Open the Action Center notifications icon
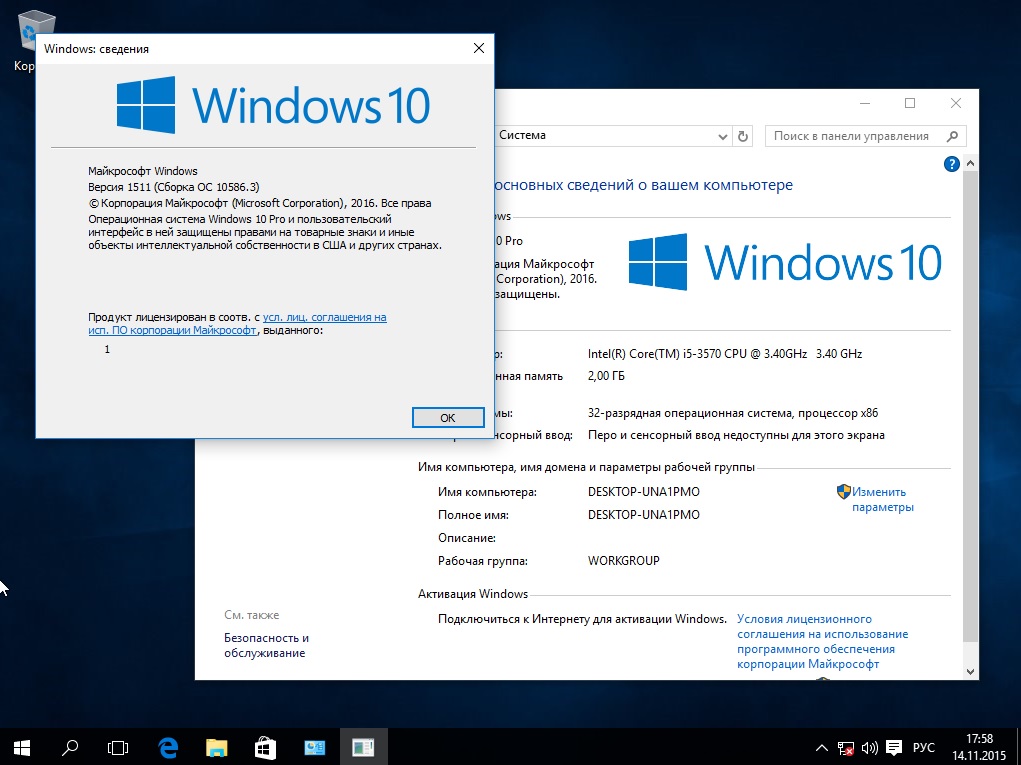This screenshot has height=765, width=1021. point(895,748)
